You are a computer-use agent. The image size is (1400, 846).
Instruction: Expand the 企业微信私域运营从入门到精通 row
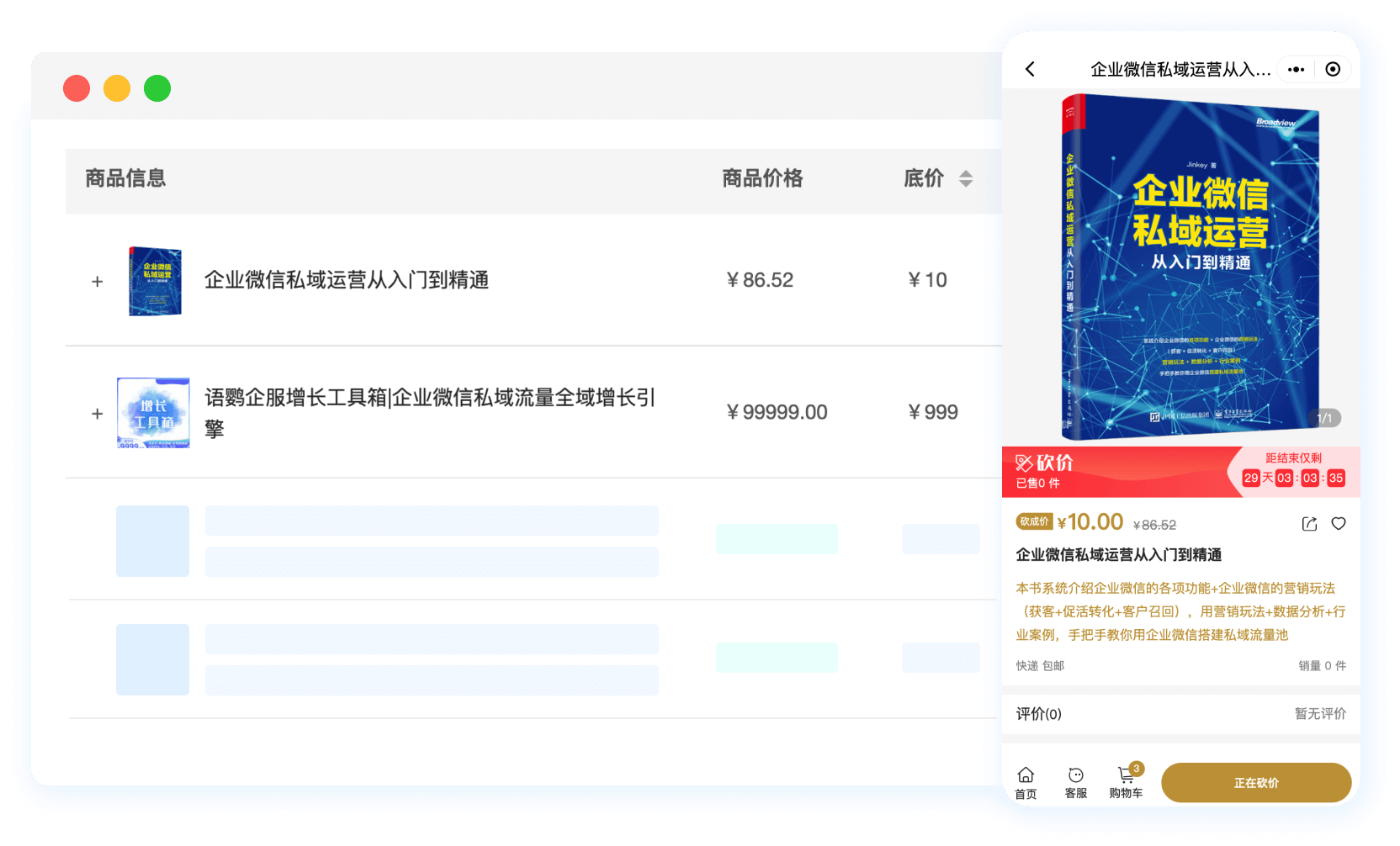coord(98,282)
